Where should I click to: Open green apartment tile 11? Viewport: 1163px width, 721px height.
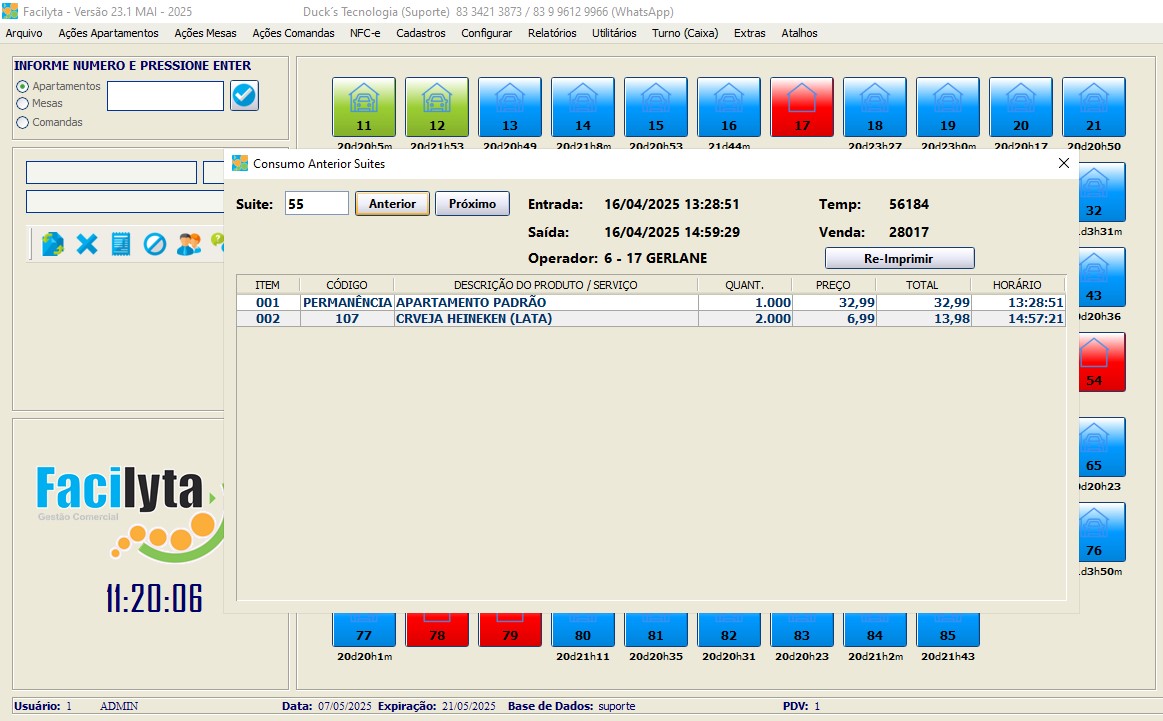(x=363, y=107)
